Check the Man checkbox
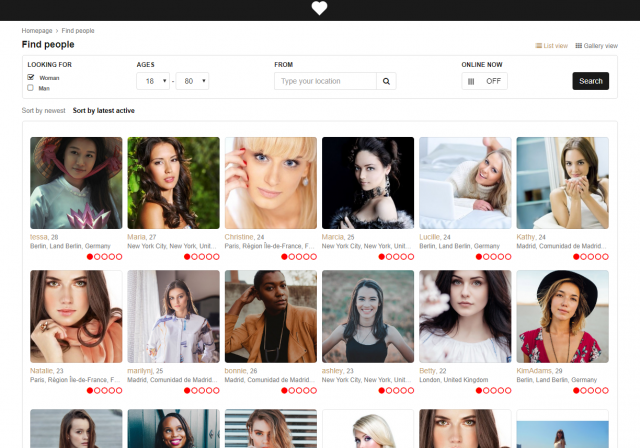The width and height of the screenshot is (640, 448). tap(30, 88)
